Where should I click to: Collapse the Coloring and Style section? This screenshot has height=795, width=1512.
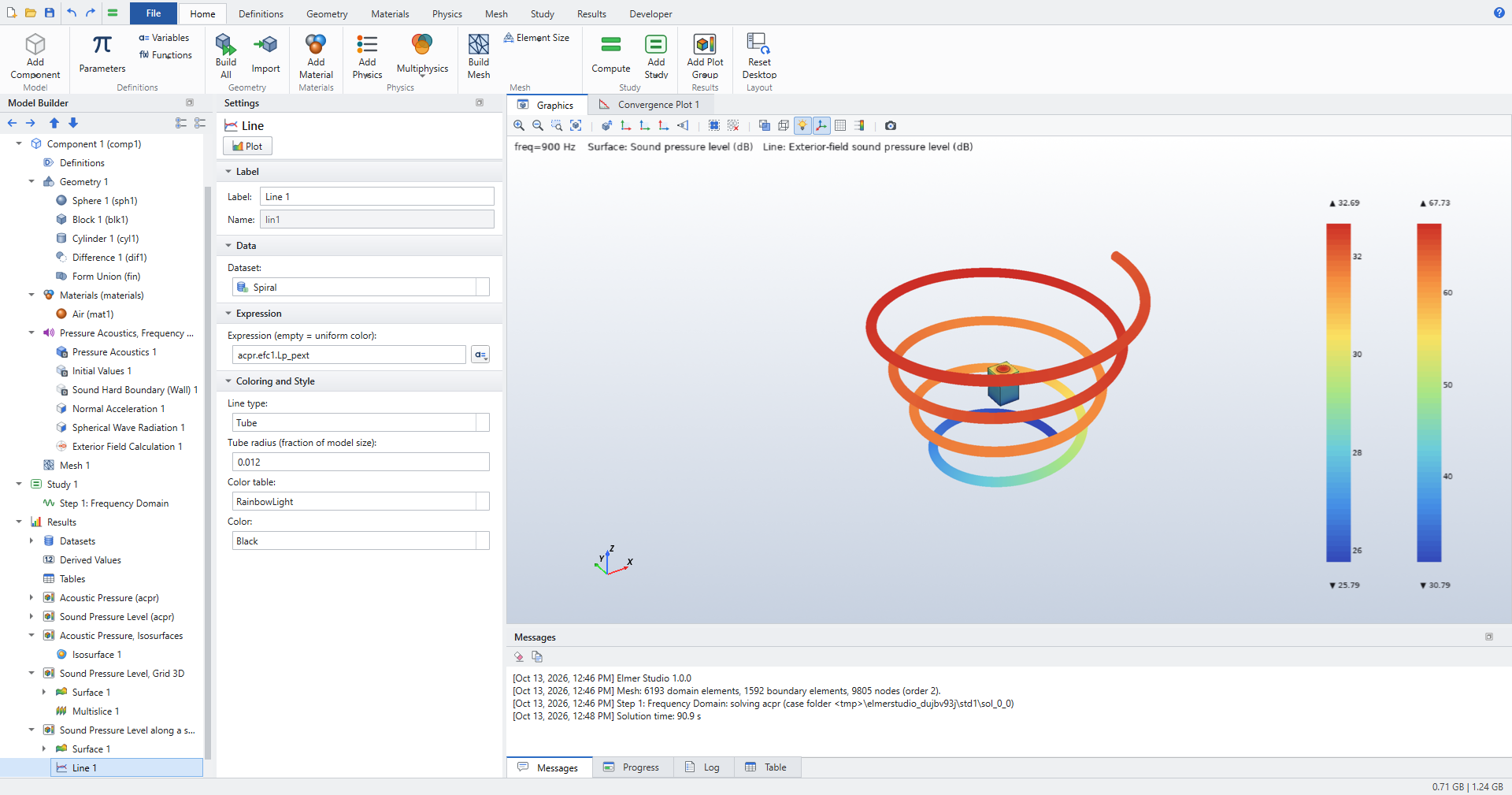(229, 381)
